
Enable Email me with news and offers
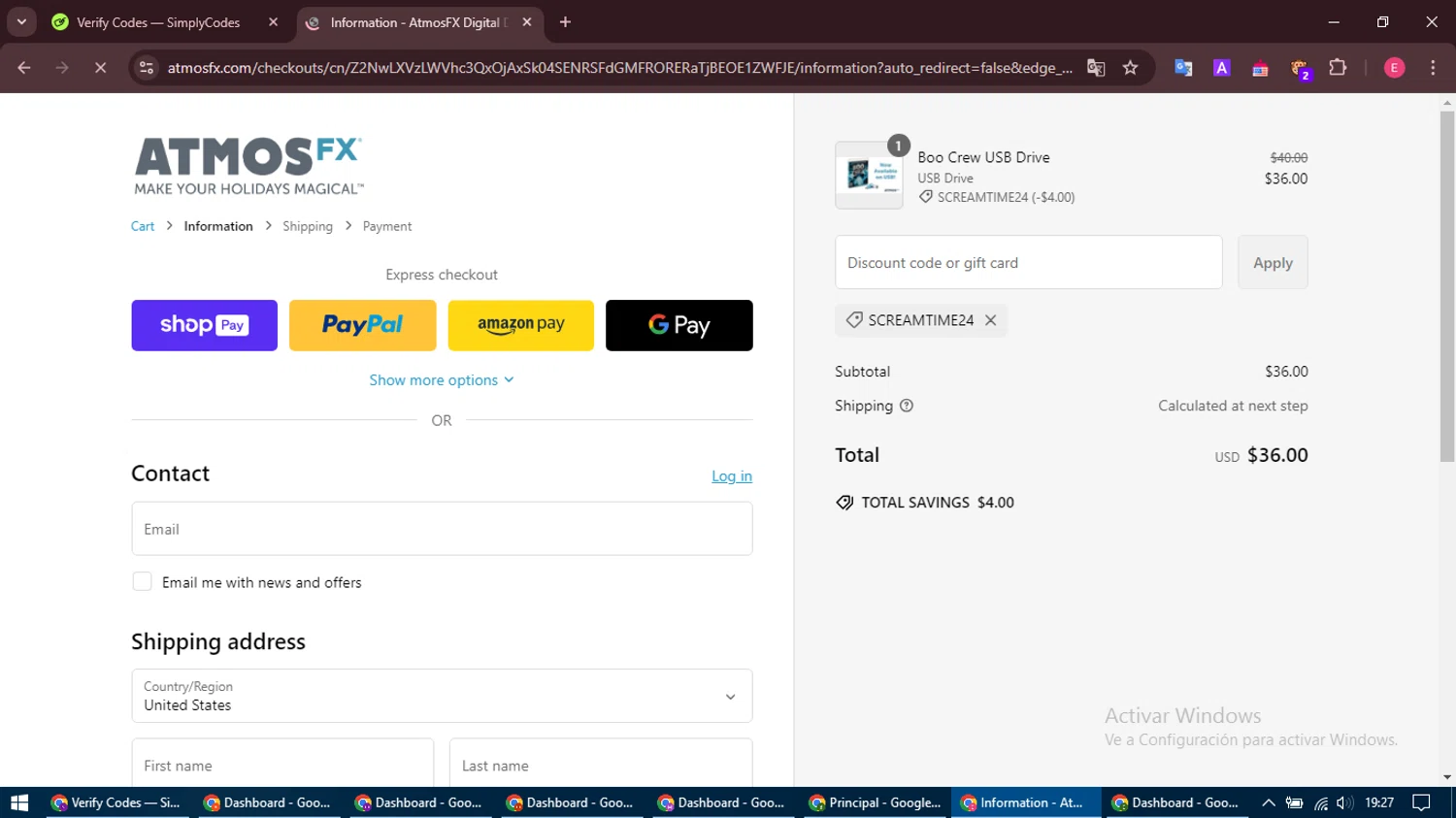[142, 582]
